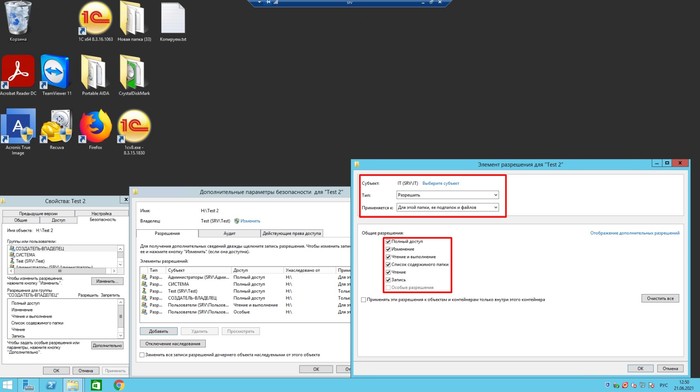Click Выберите субъект link

441,183
